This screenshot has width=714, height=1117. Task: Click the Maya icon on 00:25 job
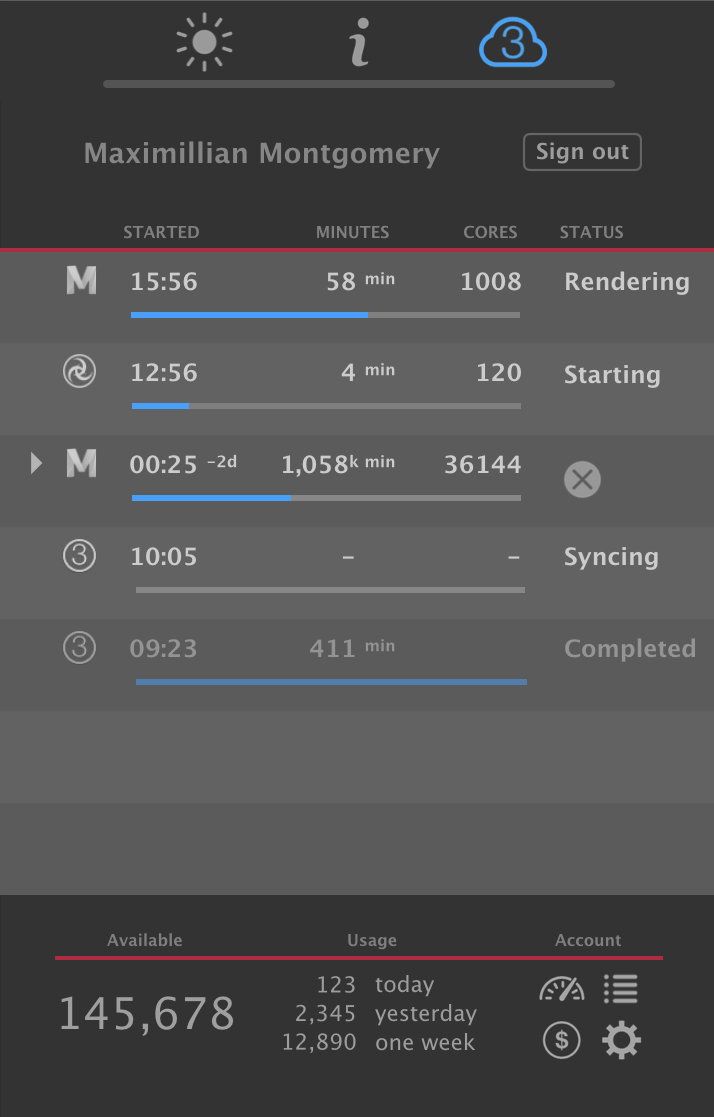click(x=81, y=463)
